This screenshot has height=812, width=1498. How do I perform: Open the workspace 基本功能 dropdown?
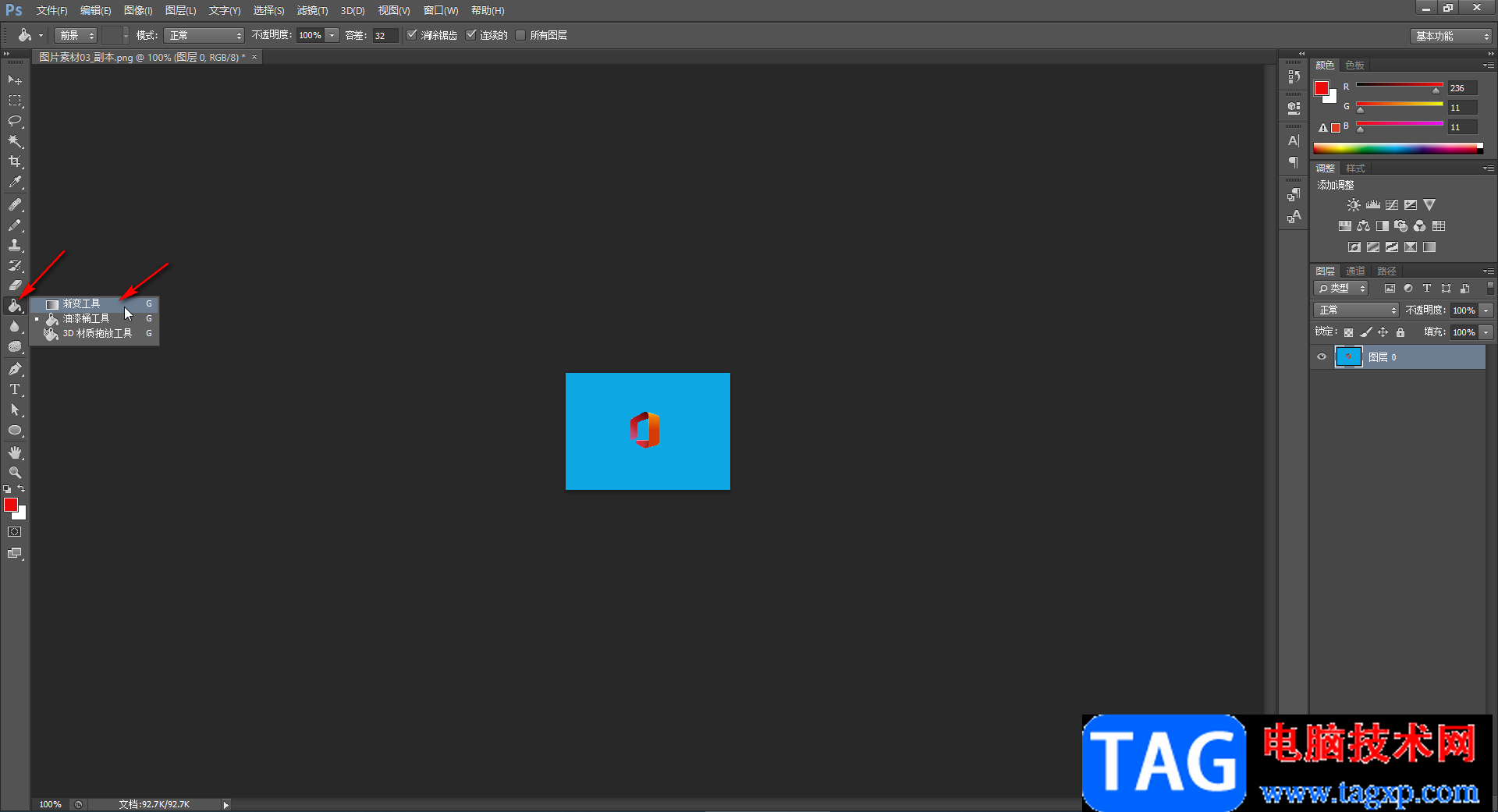[1452, 36]
